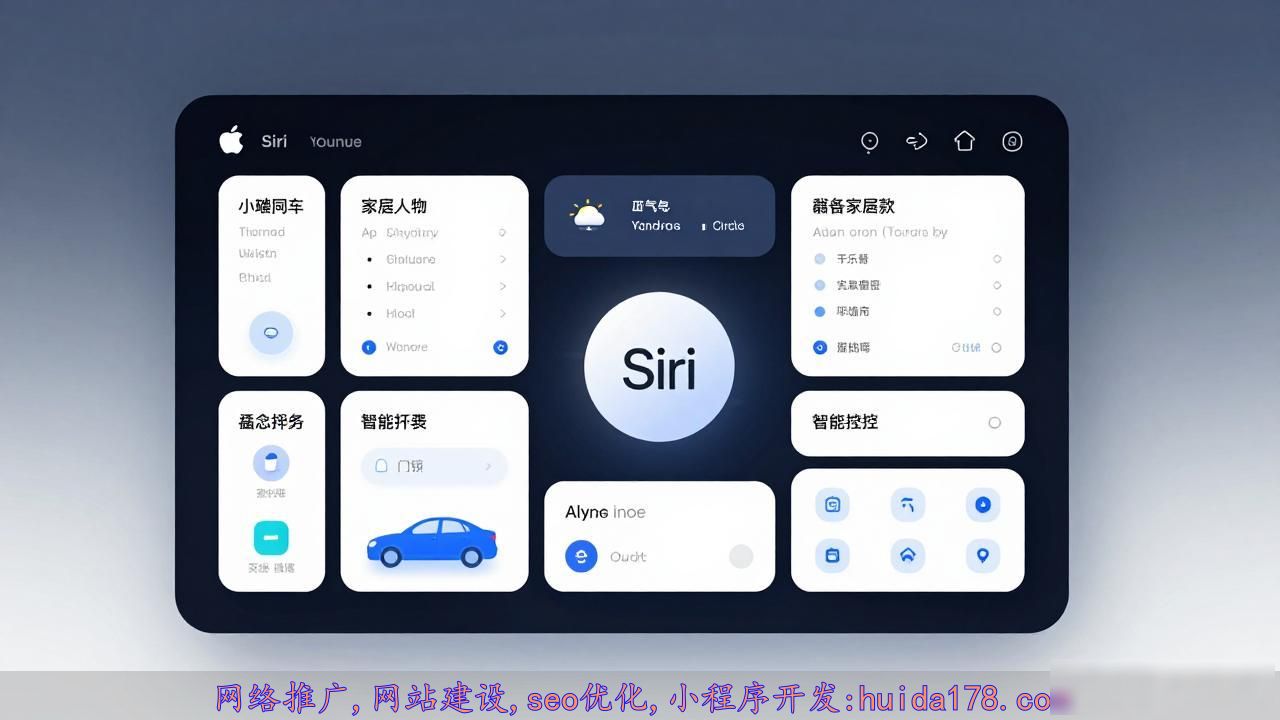Image resolution: width=1280 pixels, height=720 pixels.
Task: Click the 家居人物 card title
Action: coord(394,206)
